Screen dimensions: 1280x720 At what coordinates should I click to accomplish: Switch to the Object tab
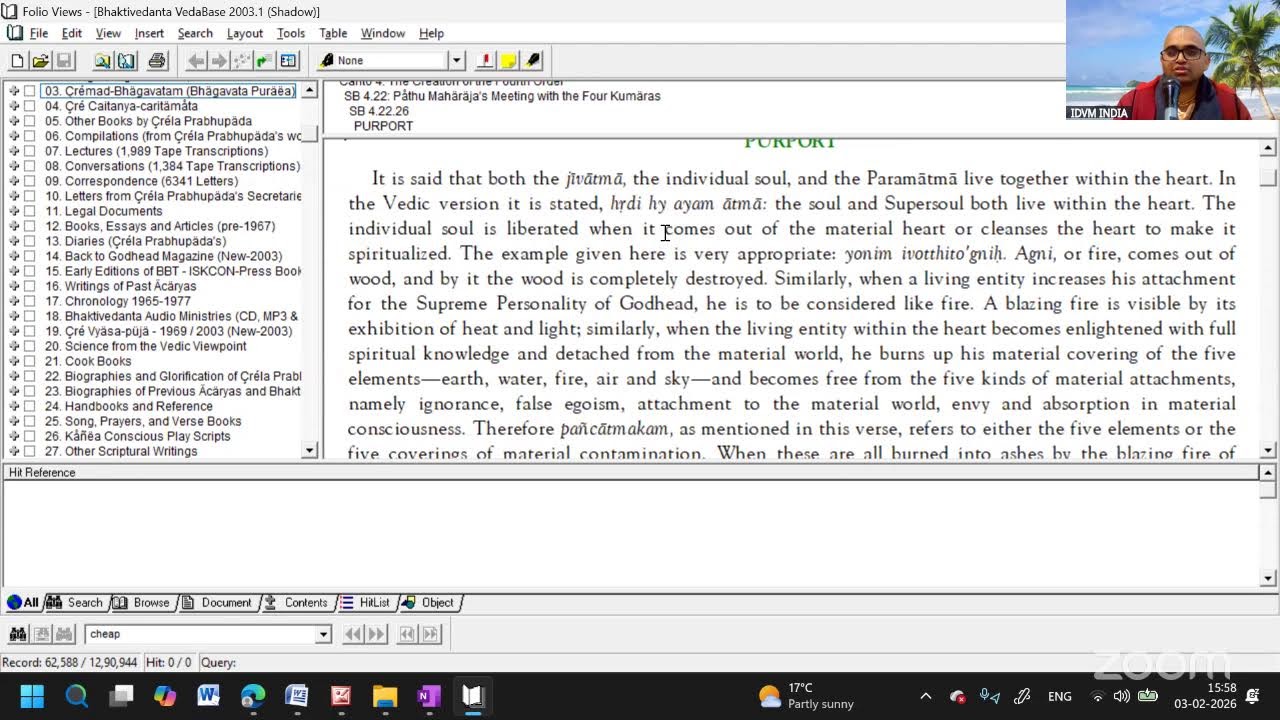tap(429, 603)
